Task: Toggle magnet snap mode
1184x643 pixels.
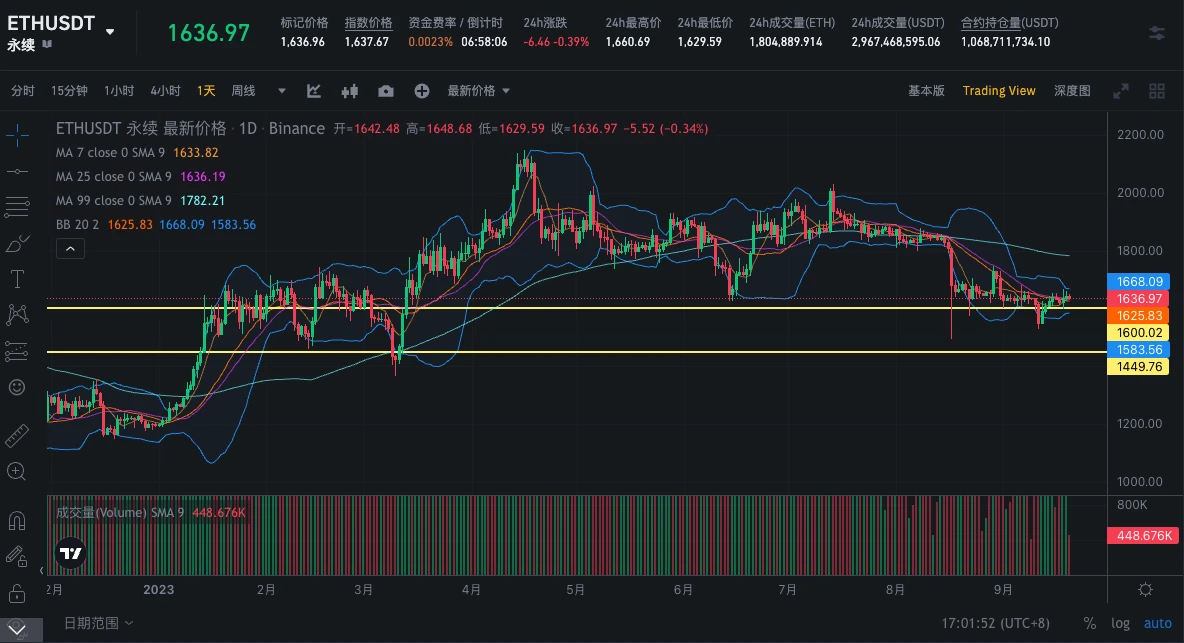Action: [17, 521]
